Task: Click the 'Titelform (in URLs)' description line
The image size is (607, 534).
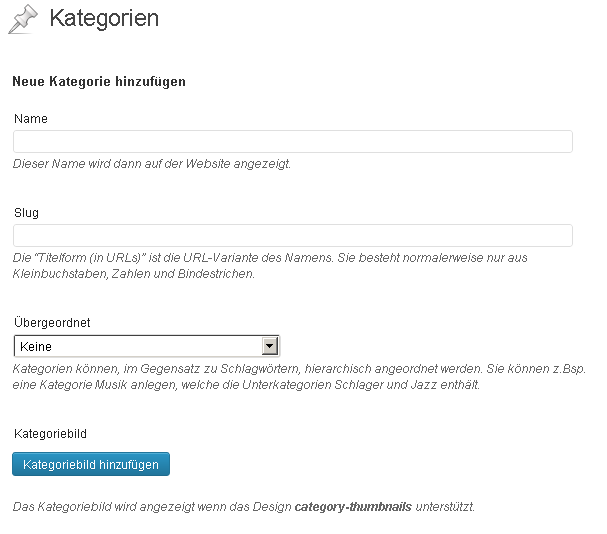Action: 270,258
